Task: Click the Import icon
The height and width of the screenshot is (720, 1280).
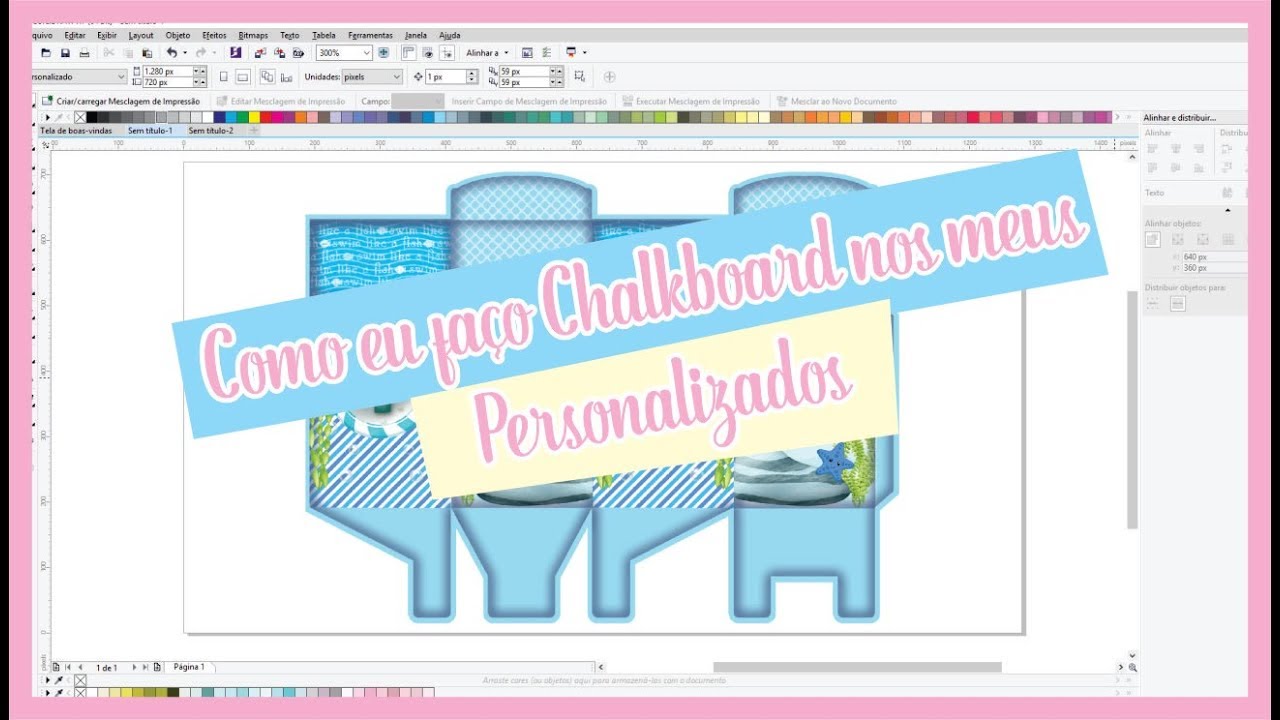Action: tap(260, 53)
